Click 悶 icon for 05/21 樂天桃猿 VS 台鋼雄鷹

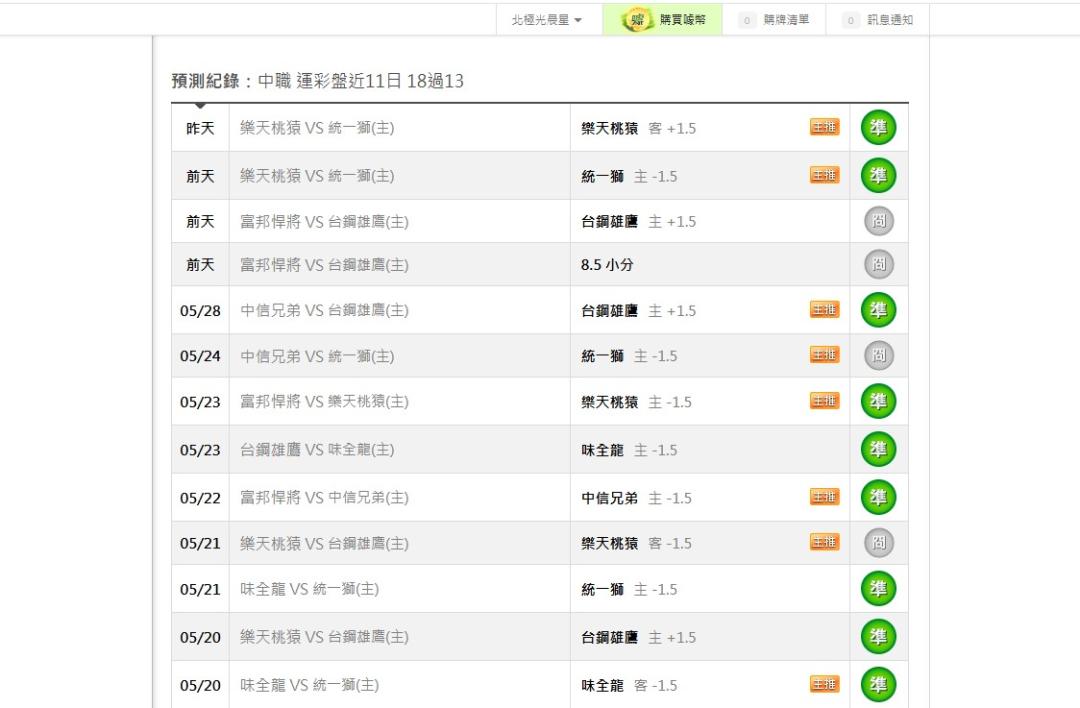coord(879,543)
